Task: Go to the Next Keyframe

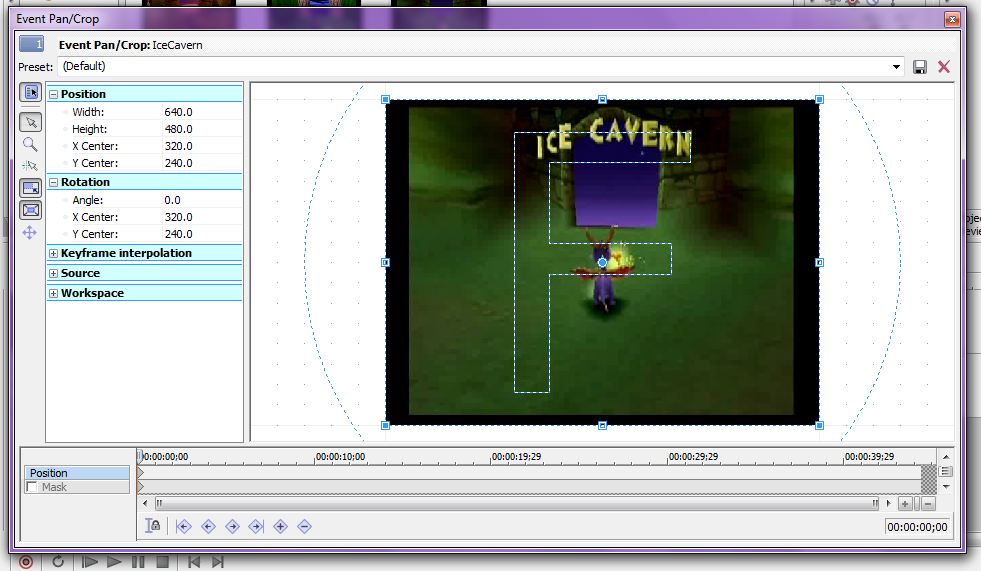Action: (232, 527)
